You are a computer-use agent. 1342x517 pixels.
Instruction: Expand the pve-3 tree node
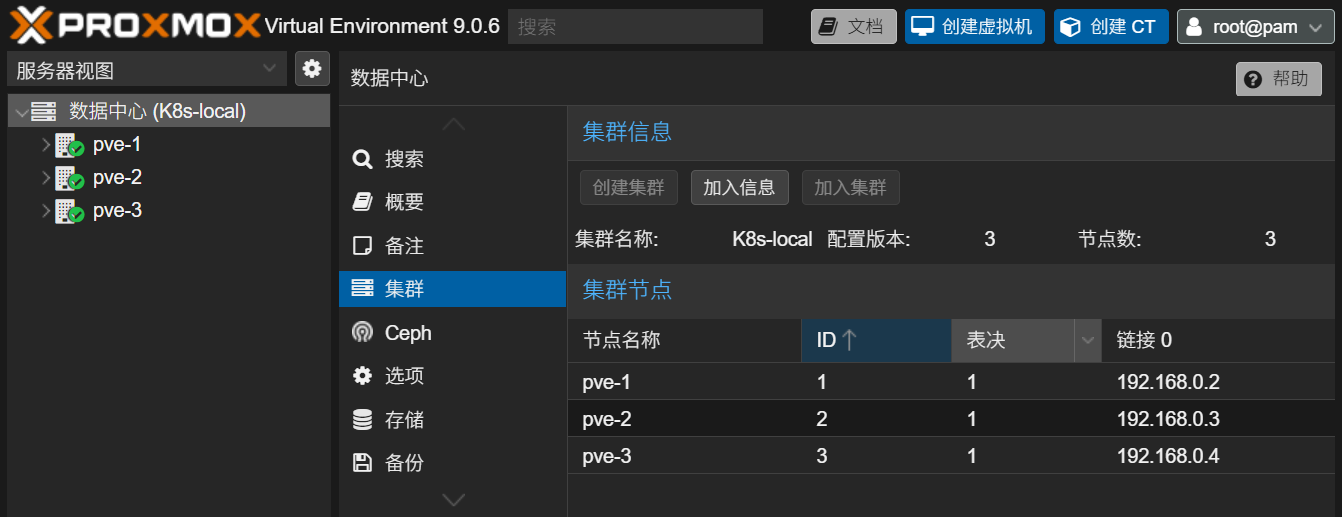(45, 212)
